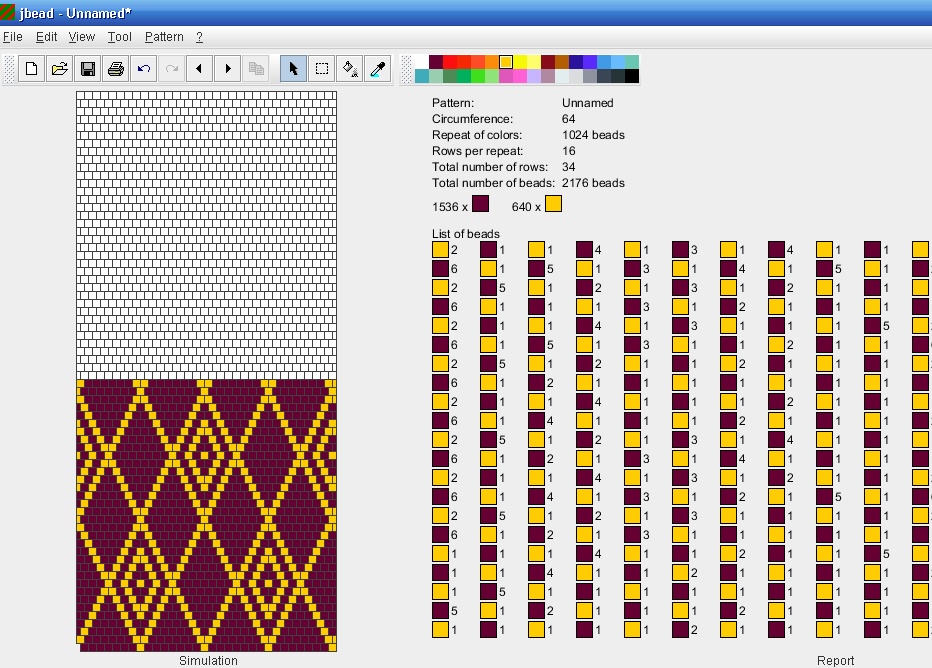Open the Pattern menu
The height and width of the screenshot is (668, 932).
point(164,37)
